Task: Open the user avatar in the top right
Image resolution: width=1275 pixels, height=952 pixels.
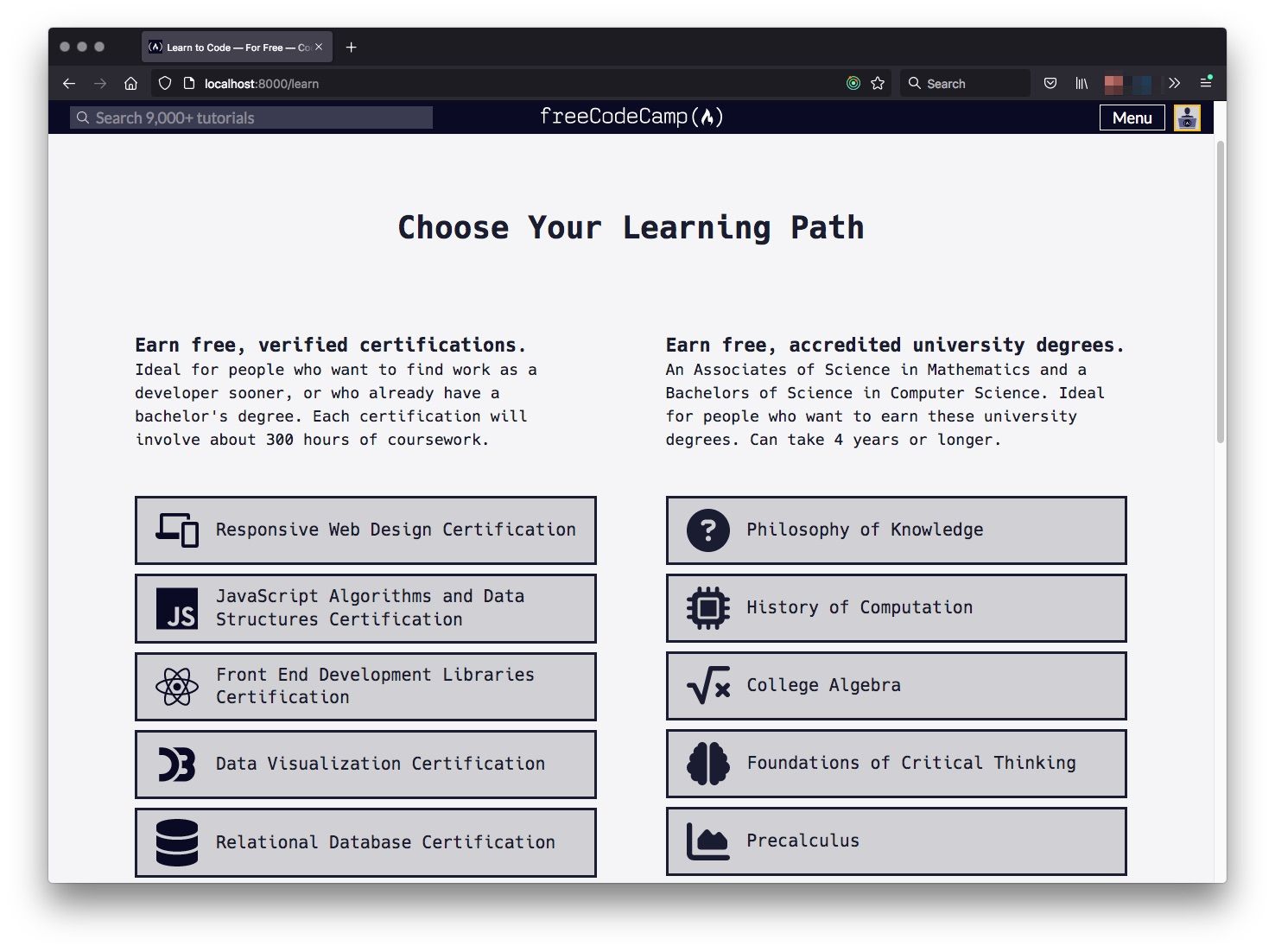Action: 1186,117
